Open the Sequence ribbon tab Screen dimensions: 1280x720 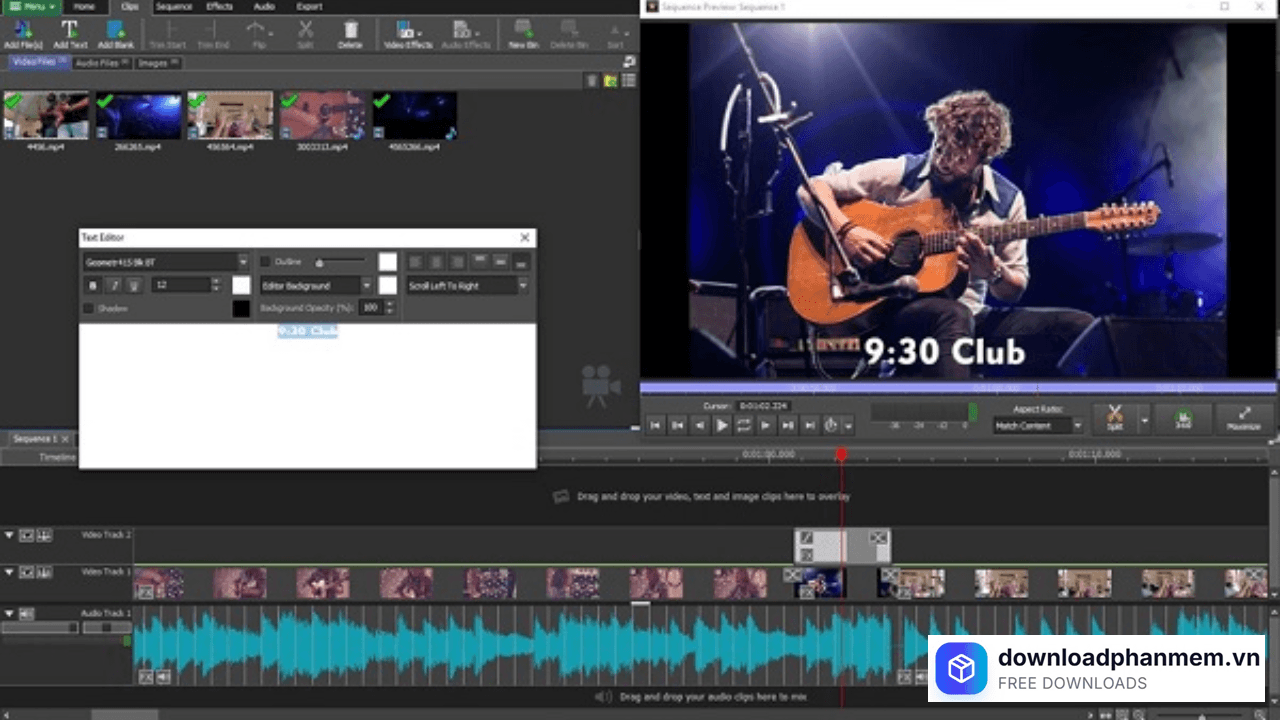[x=174, y=6]
